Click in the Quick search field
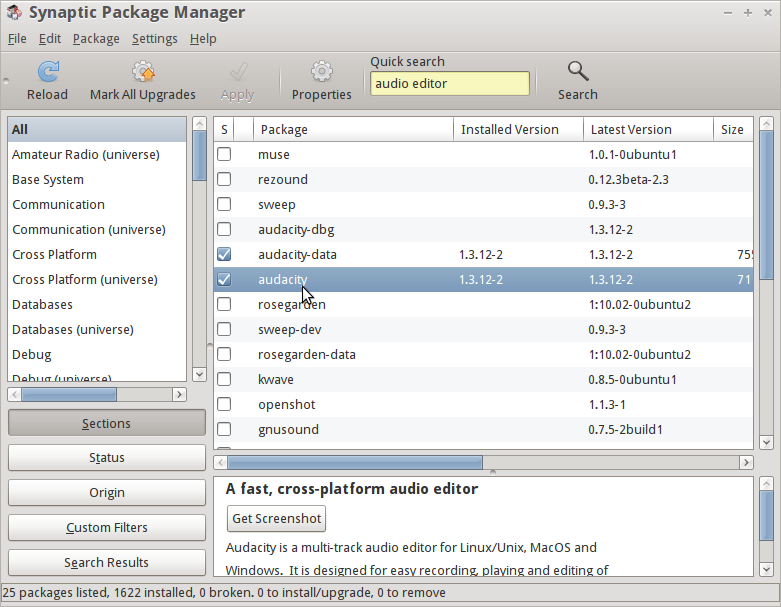The image size is (781, 607). click(x=449, y=83)
